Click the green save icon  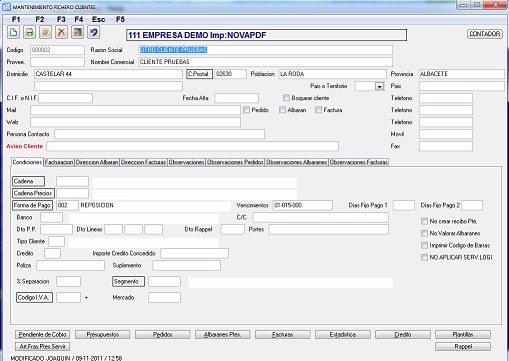click(x=29, y=32)
